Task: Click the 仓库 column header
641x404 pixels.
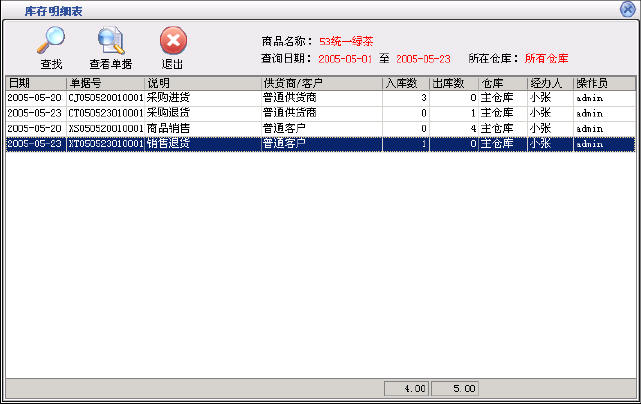Action: 502,83
